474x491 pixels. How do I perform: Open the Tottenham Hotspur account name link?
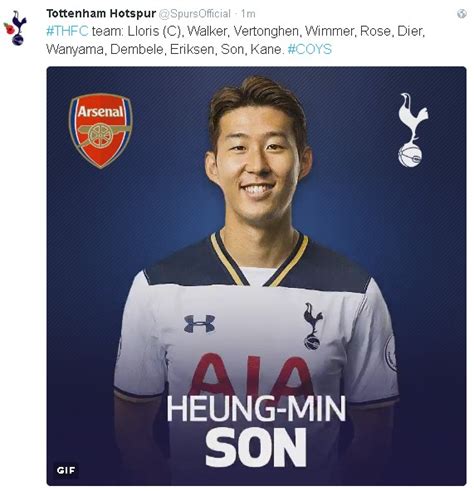[x=101, y=14]
